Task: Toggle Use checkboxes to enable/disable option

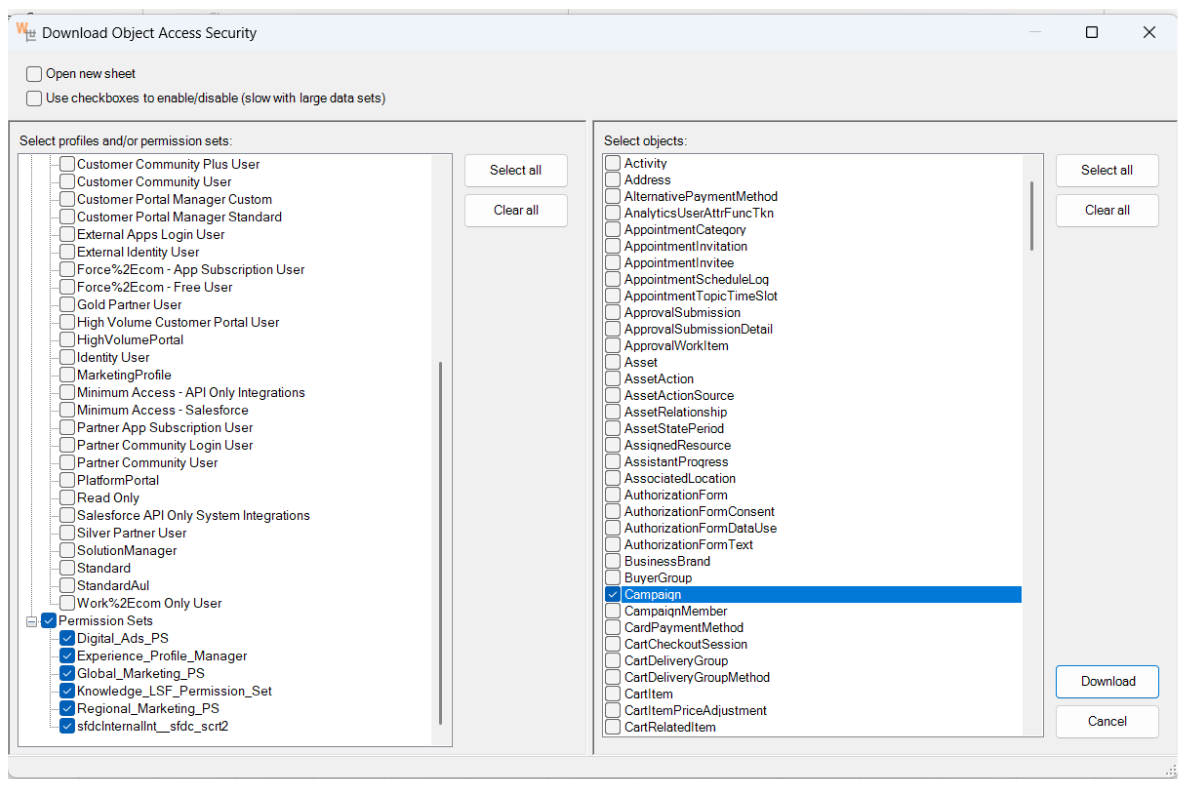Action: point(34,98)
